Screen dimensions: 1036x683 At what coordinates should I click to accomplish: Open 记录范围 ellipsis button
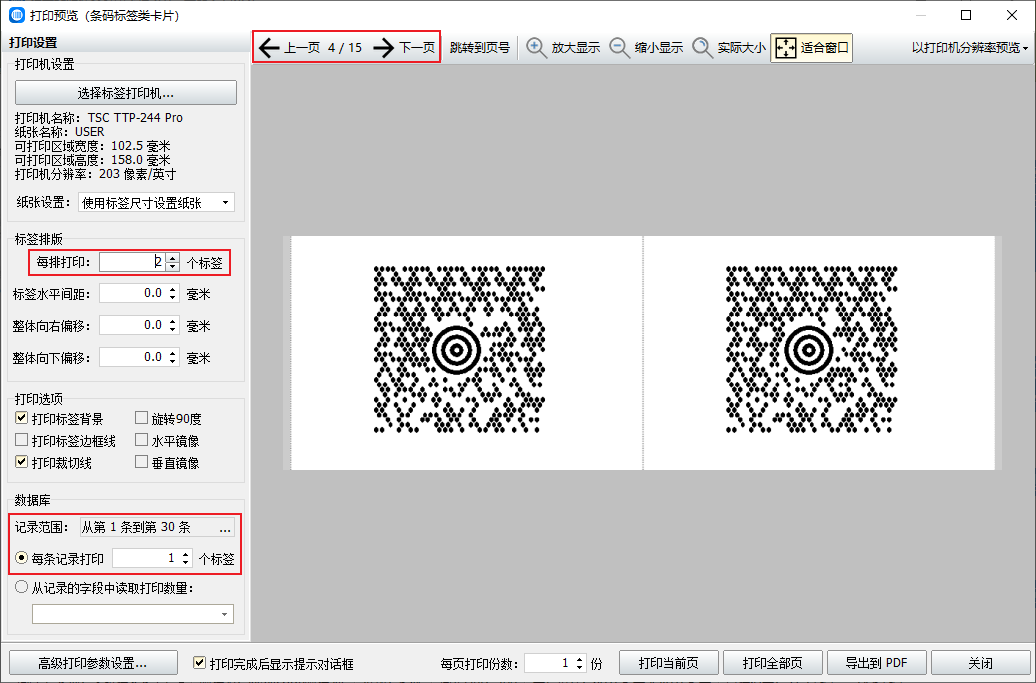[225, 527]
